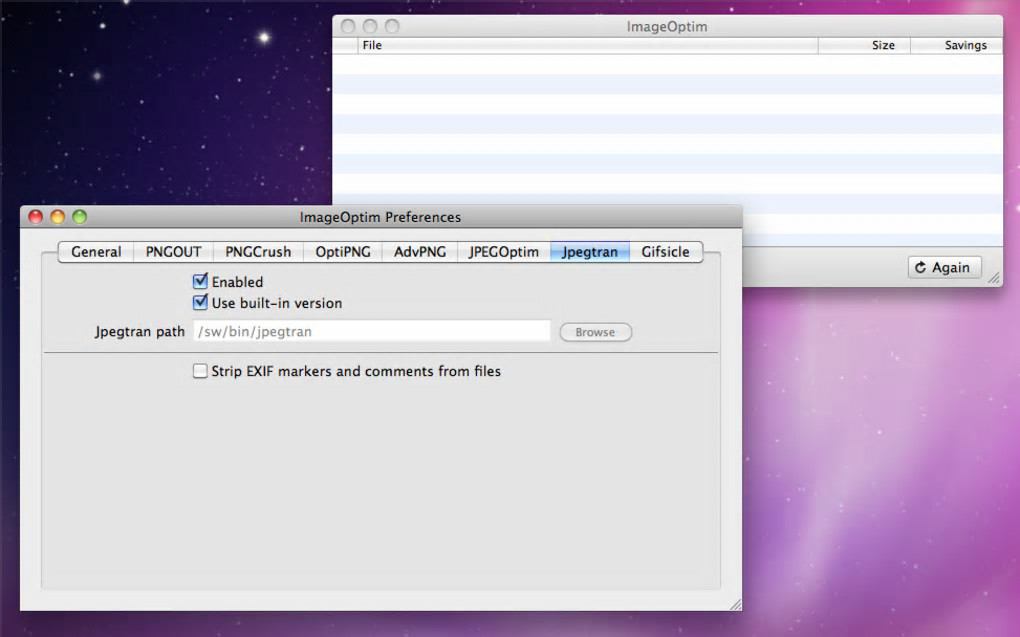Viewport: 1020px width, 637px height.
Task: Minimize Preferences with the yellow button
Action: (x=58, y=217)
